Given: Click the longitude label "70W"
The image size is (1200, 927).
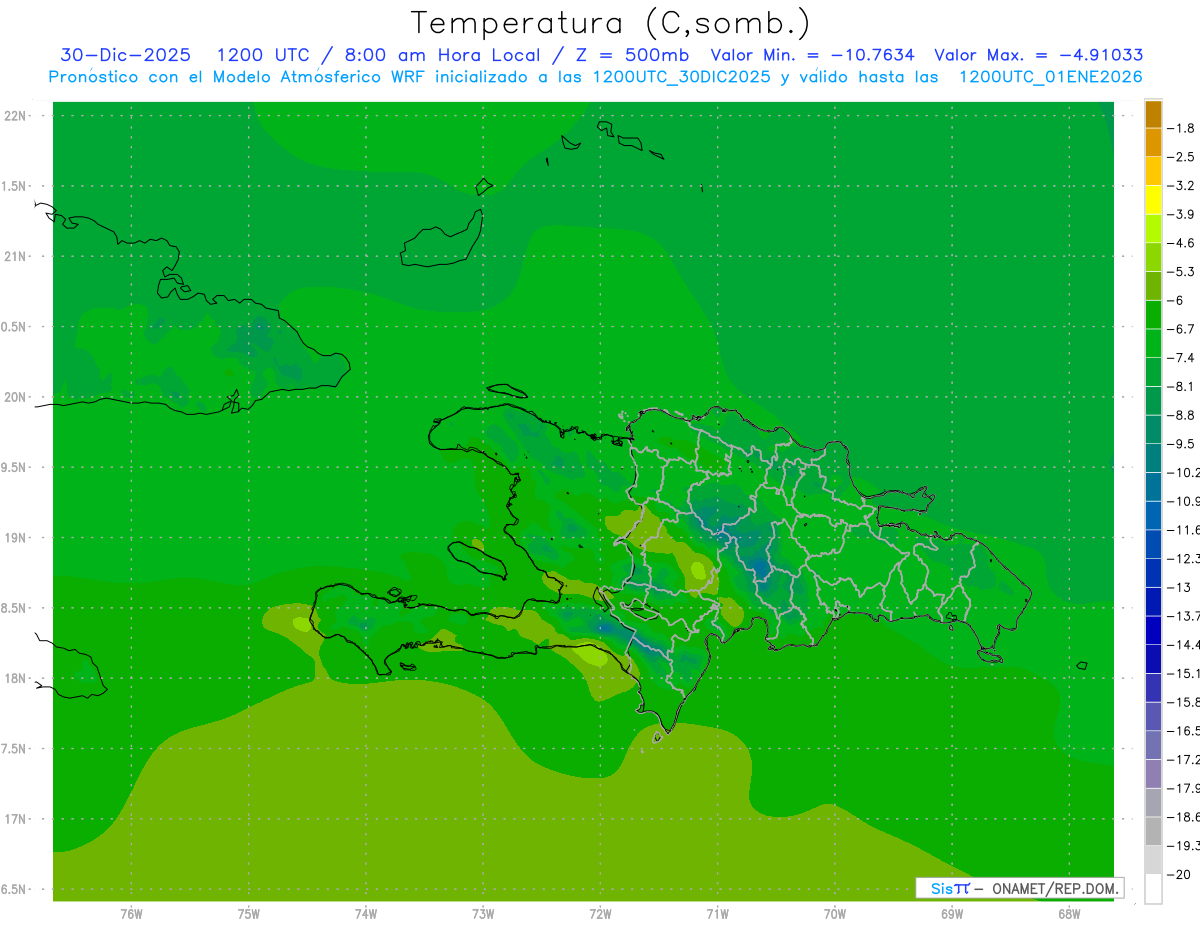Looking at the screenshot, I should 835,914.
